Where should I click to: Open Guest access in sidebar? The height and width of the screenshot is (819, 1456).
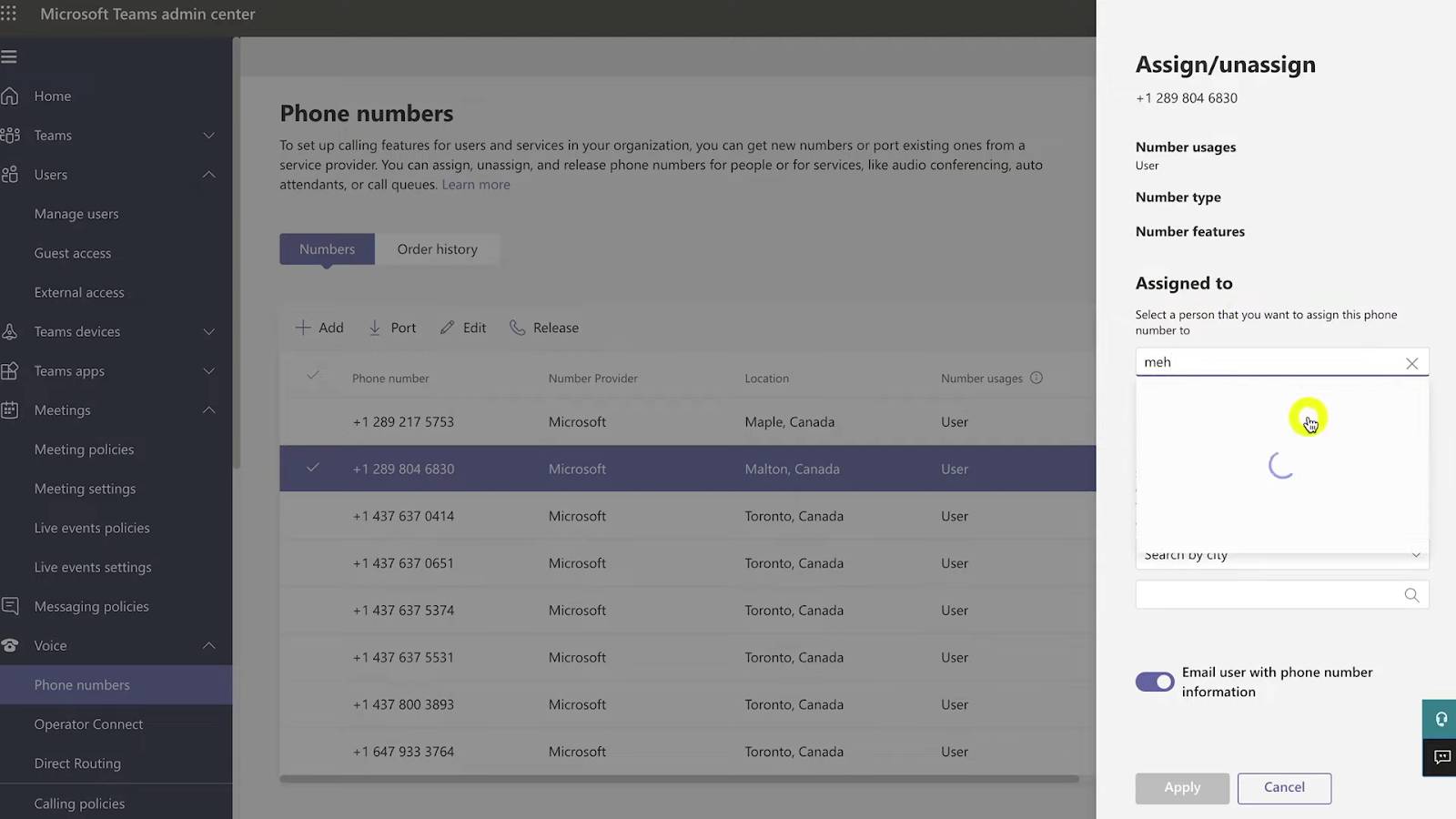(x=73, y=253)
